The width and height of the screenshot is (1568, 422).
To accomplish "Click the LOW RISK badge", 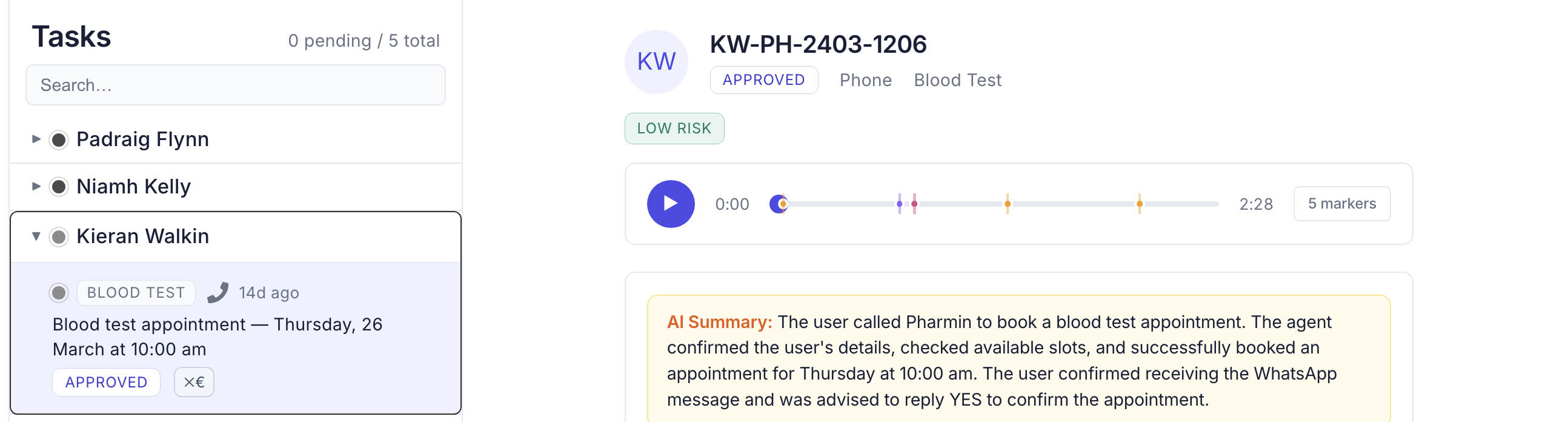I will (674, 128).
